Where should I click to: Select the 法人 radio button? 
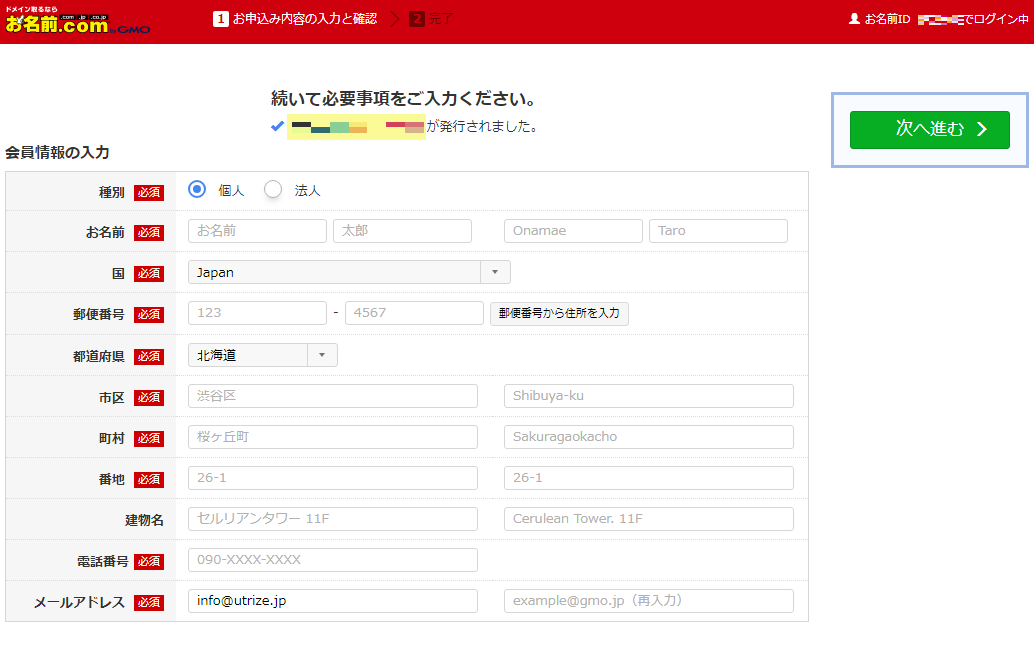tap(272, 189)
